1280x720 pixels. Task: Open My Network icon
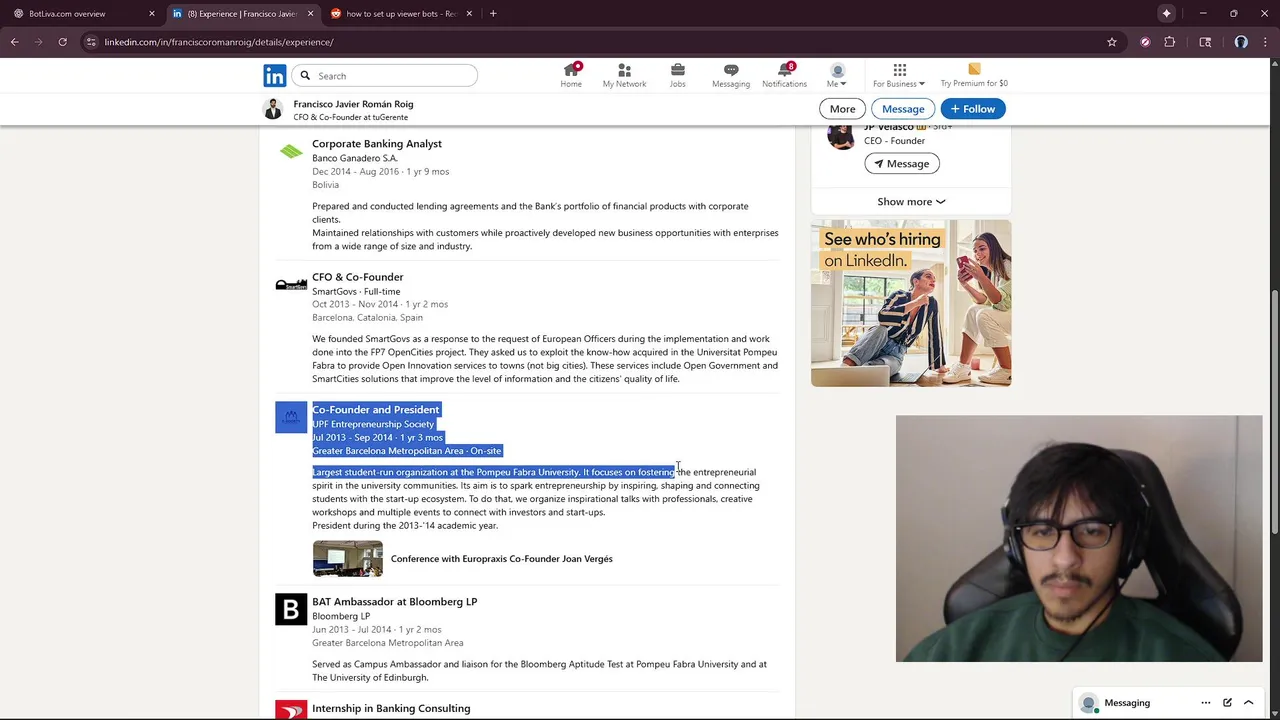tap(624, 76)
